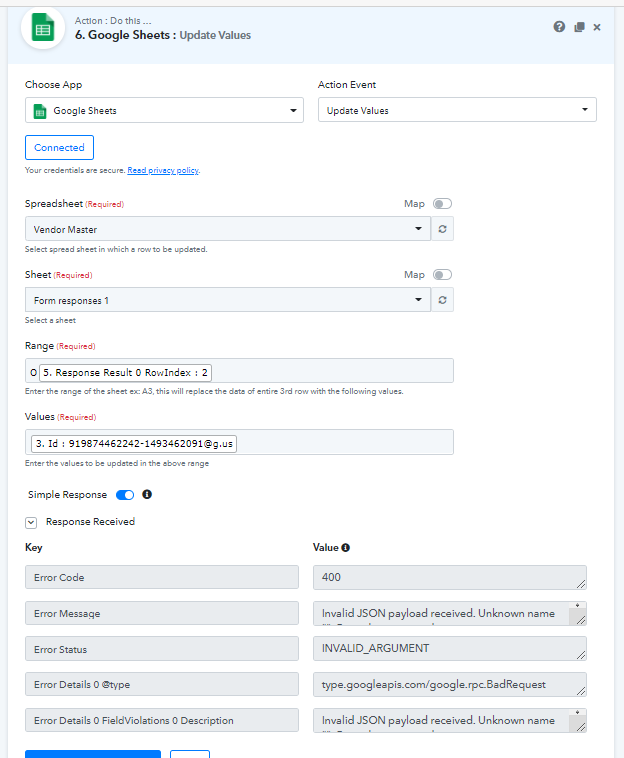The width and height of the screenshot is (624, 758).
Task: Click the clone step icon
Action: (x=579, y=27)
